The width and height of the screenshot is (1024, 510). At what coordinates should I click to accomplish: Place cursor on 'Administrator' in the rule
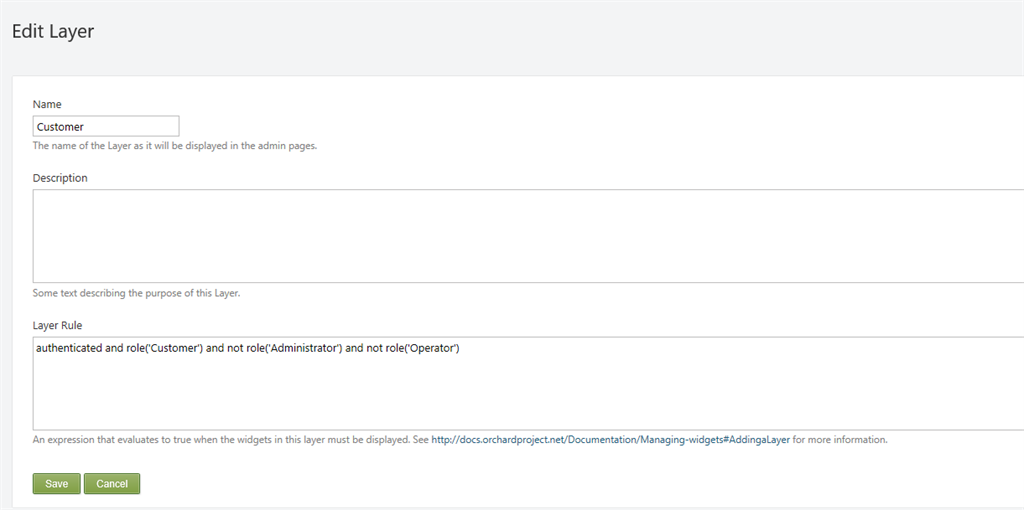[x=297, y=348]
